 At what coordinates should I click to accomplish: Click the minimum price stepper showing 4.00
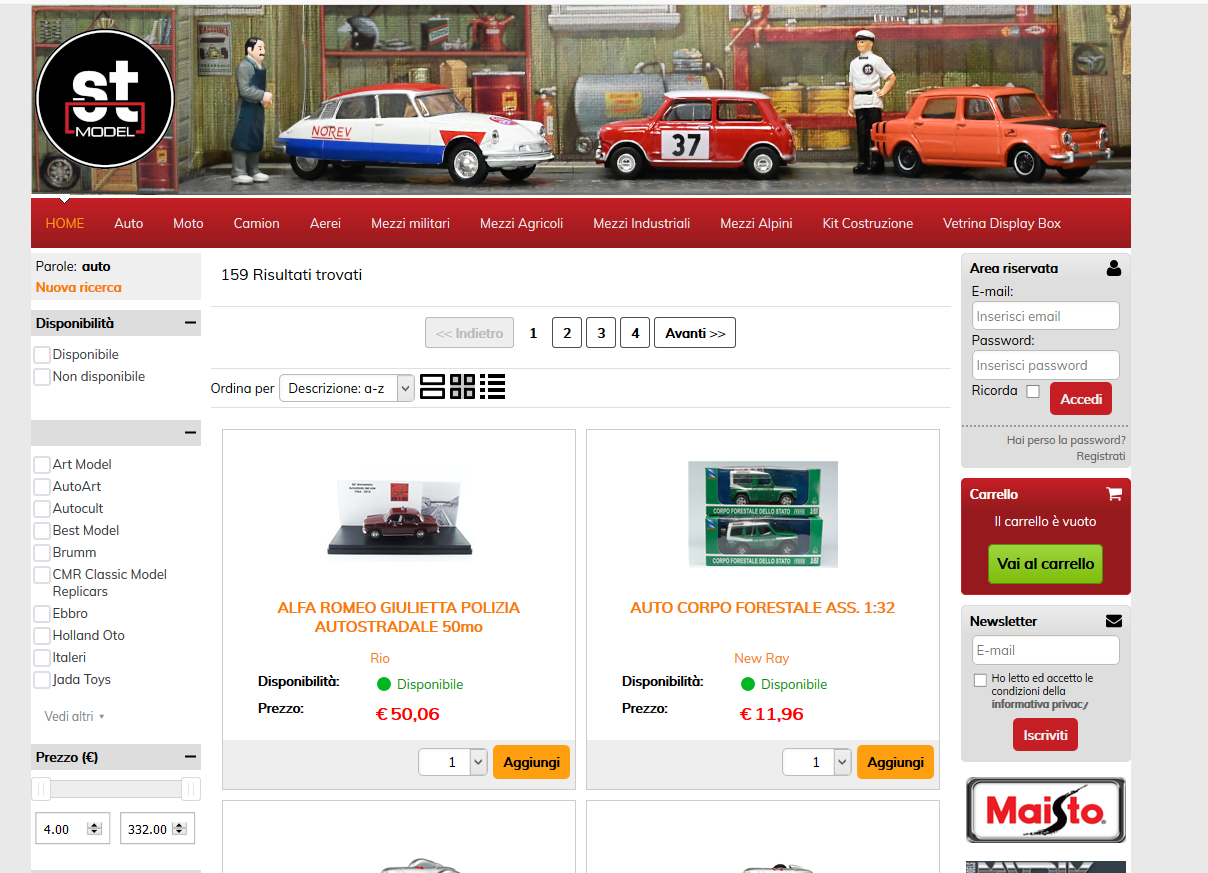coord(95,829)
